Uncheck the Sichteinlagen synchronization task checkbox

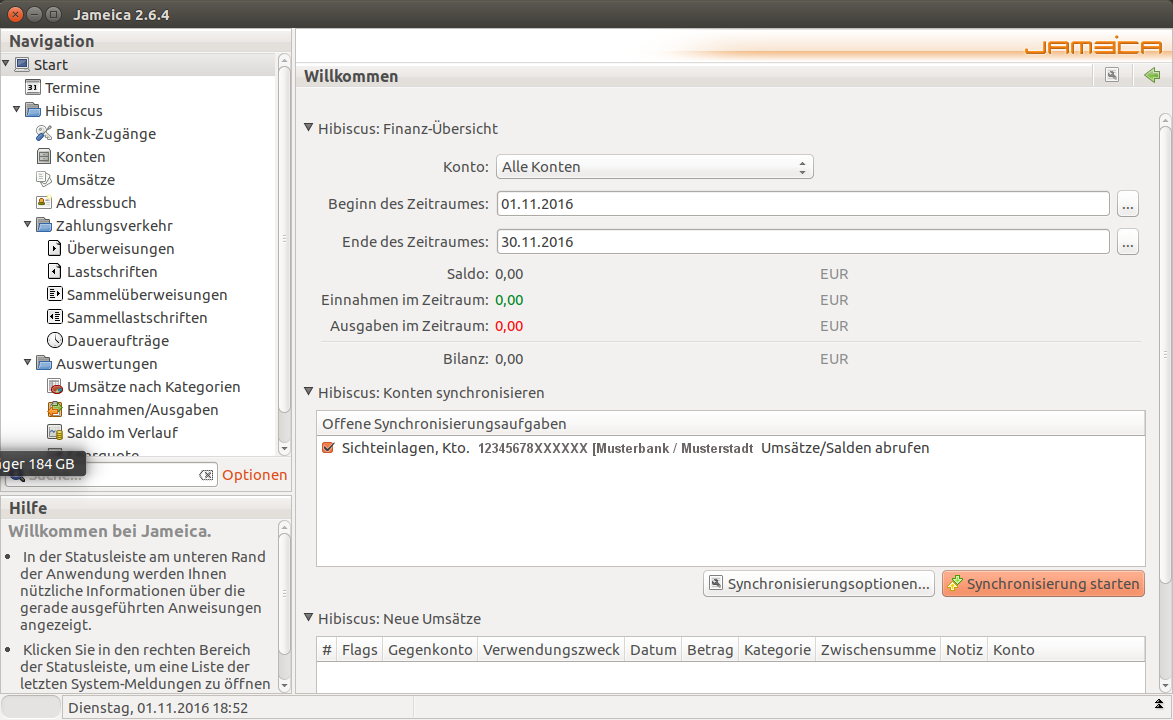(x=328, y=448)
